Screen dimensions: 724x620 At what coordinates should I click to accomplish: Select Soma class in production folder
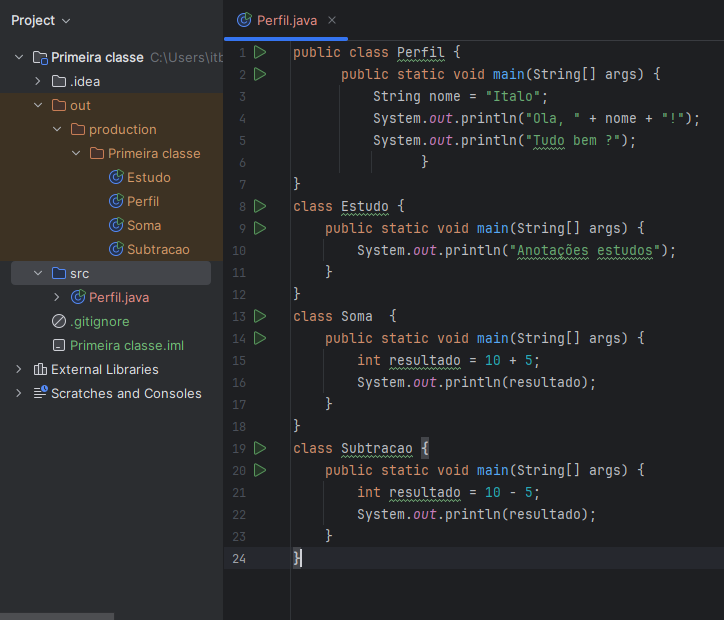point(143,225)
